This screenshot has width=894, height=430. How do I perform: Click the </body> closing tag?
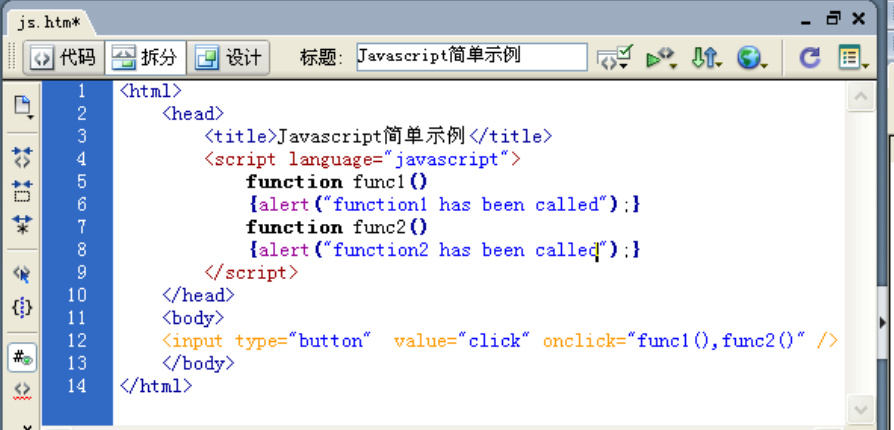(x=198, y=363)
